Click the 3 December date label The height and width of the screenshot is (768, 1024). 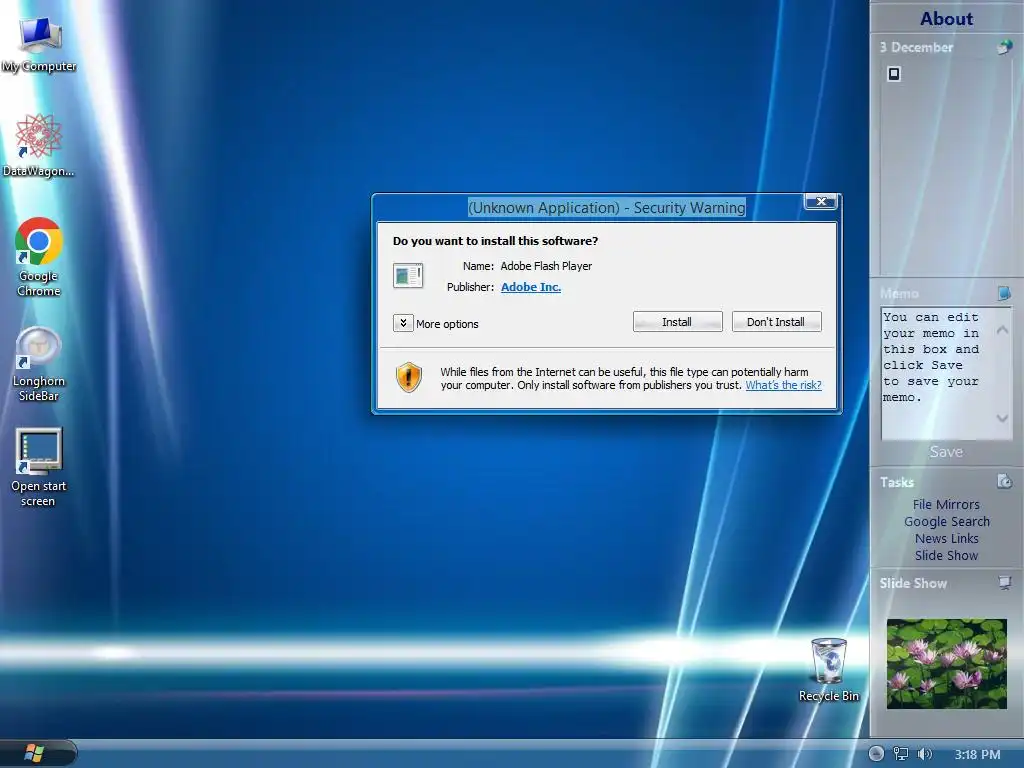tap(916, 47)
